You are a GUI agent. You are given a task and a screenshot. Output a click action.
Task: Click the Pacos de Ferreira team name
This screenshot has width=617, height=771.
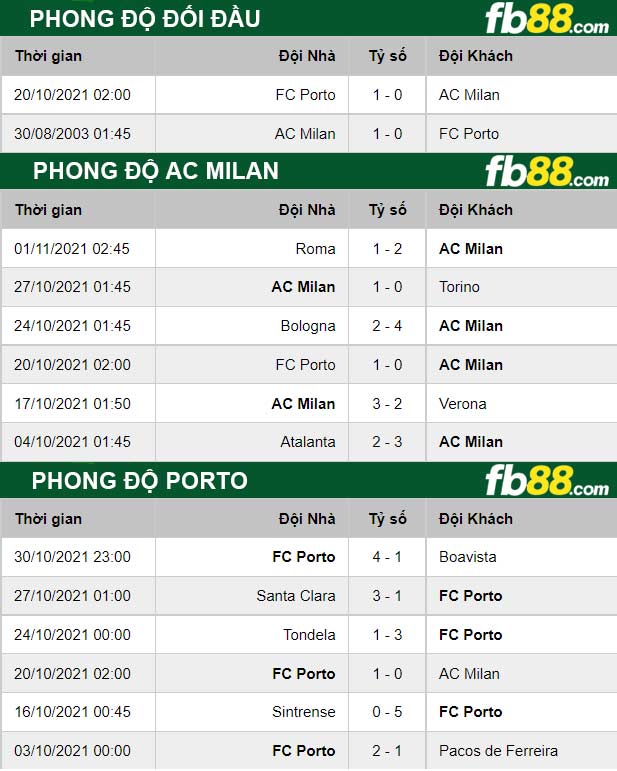pyautogui.click(x=498, y=751)
